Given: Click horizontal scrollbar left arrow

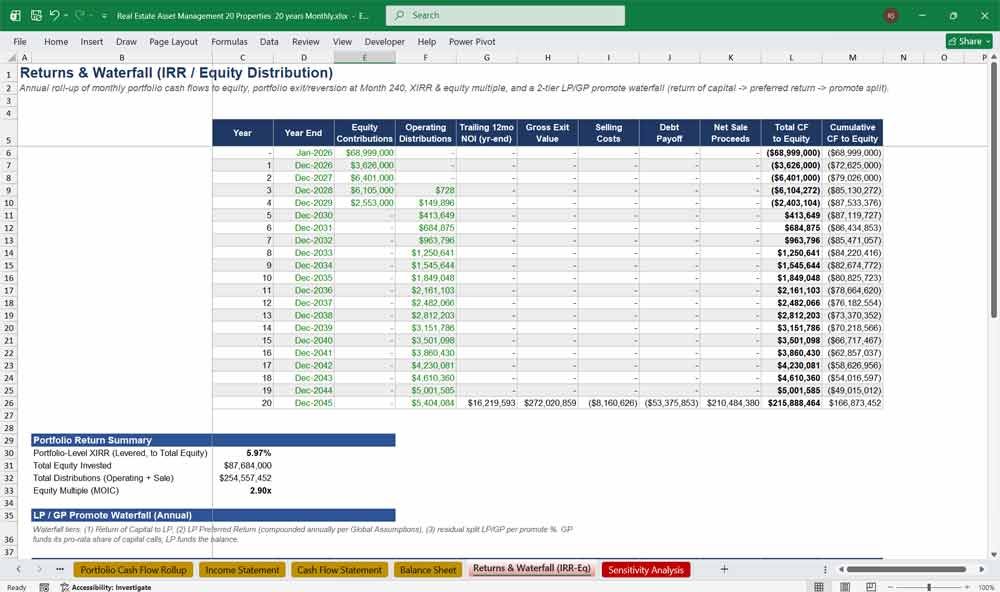Looking at the screenshot, I should coord(841,569).
